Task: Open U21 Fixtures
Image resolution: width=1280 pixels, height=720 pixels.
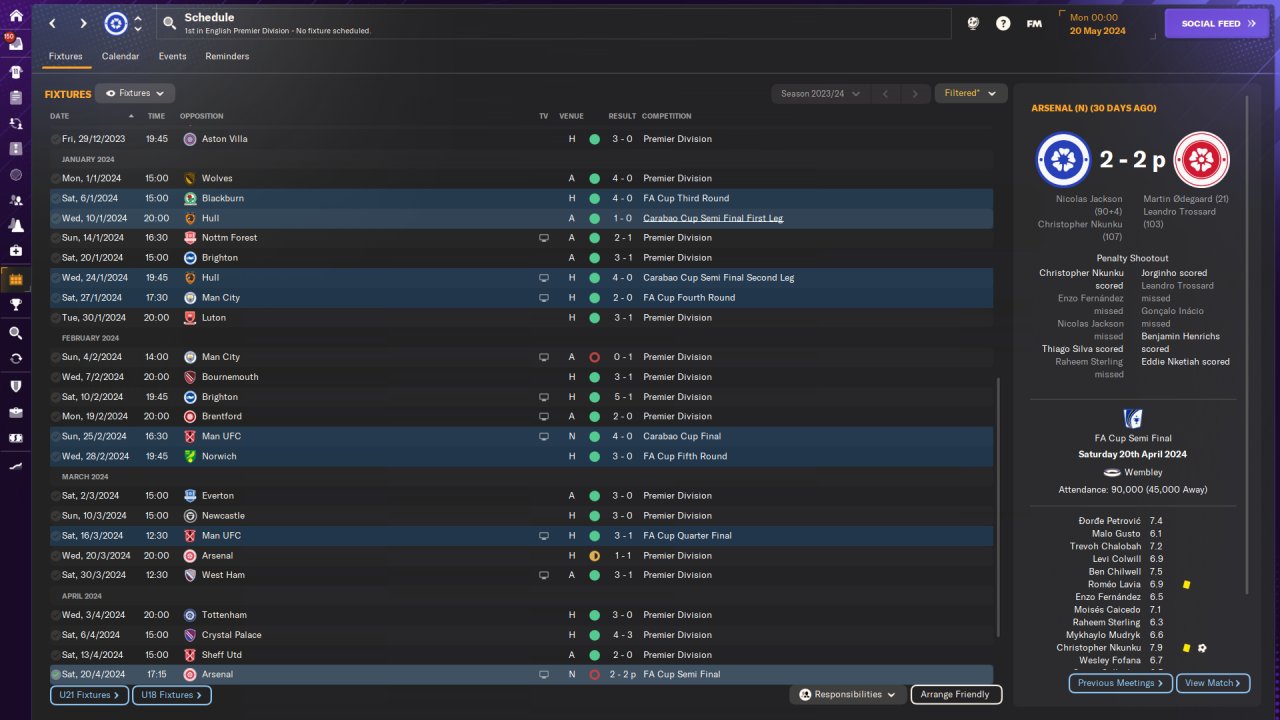Action: [x=89, y=695]
